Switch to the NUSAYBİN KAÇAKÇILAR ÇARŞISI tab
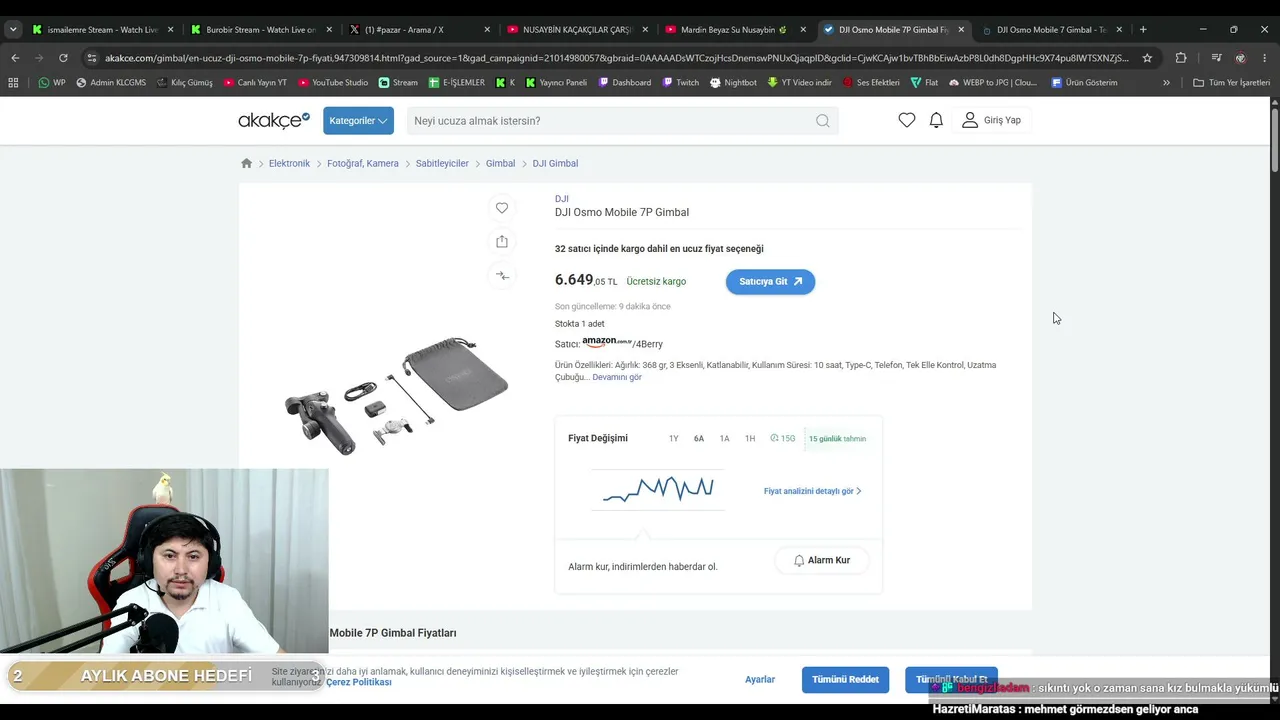This screenshot has width=1280, height=720. pos(577,30)
